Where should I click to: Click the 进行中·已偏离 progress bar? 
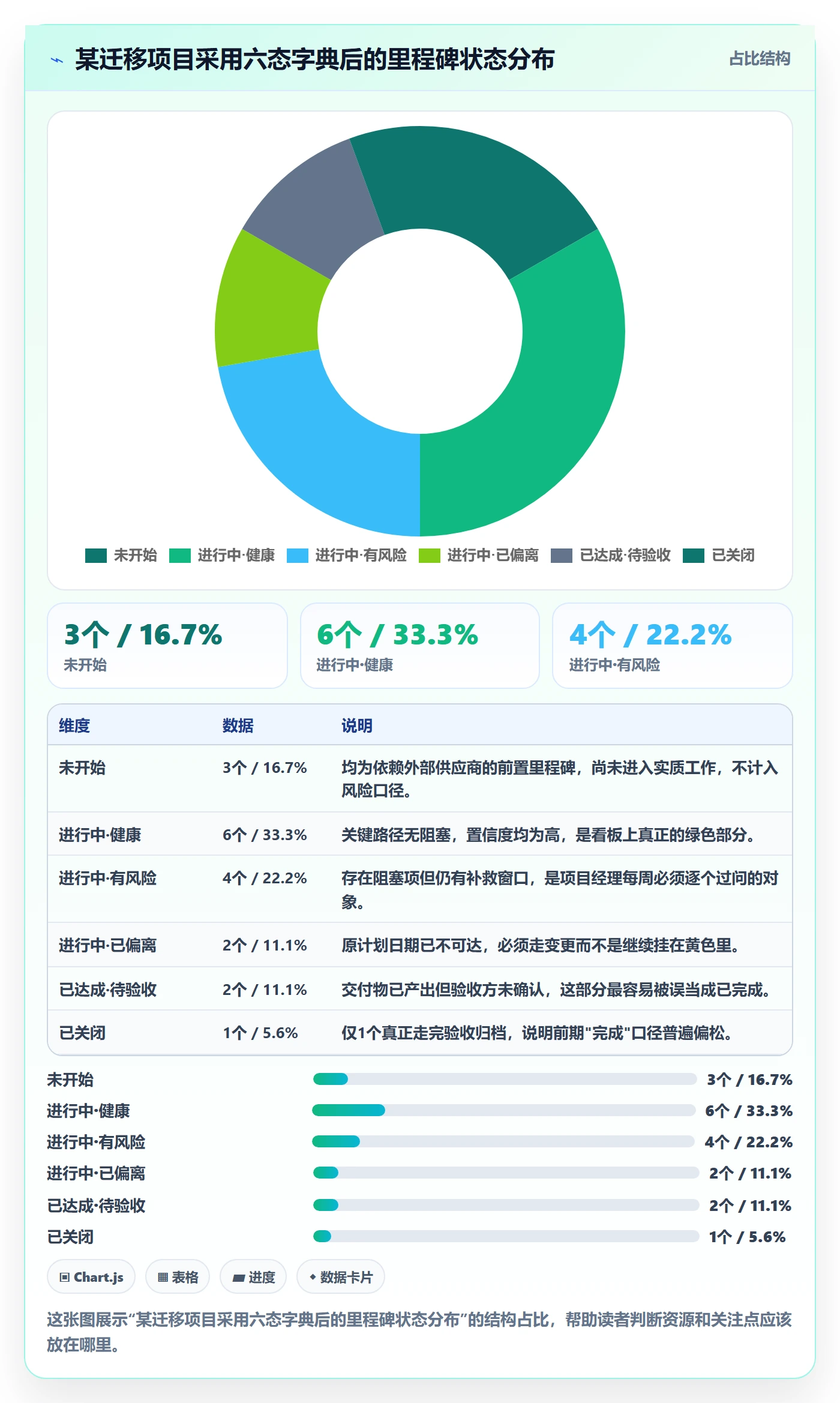506,1173
